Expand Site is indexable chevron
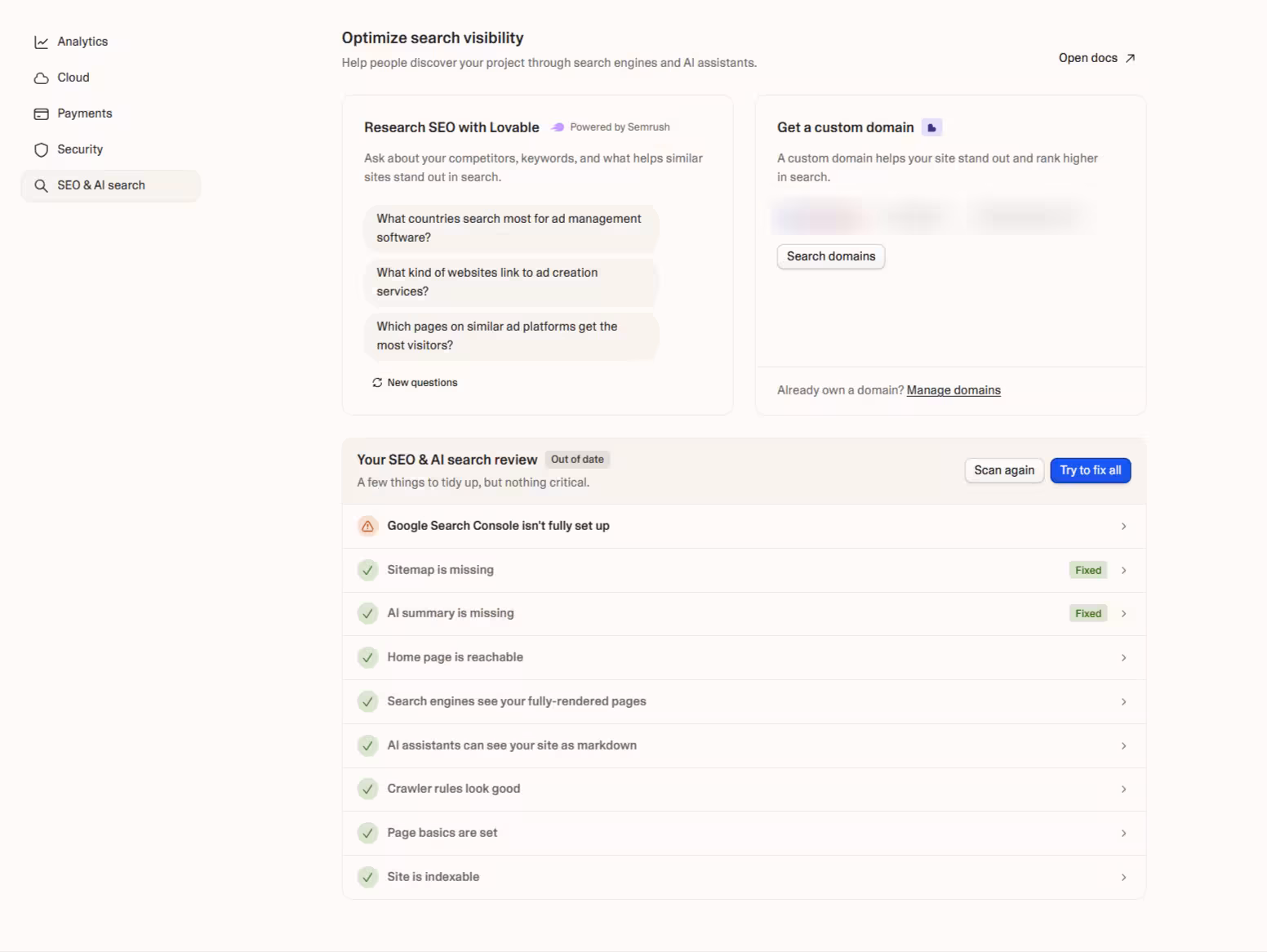This screenshot has height=952, width=1267. coord(1124,878)
